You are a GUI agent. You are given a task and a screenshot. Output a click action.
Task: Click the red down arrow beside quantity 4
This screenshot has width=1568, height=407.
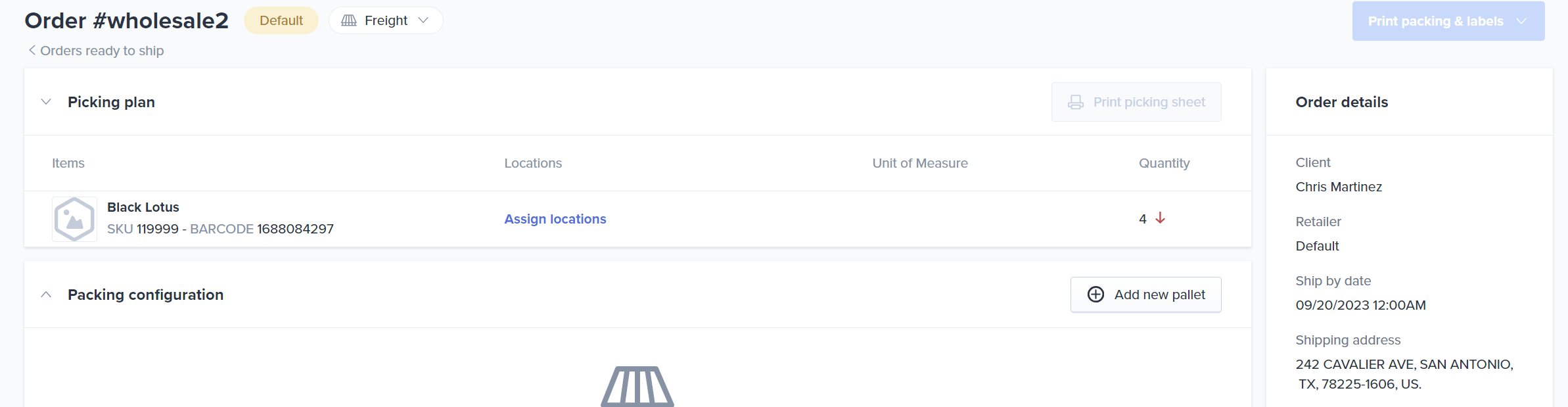tap(1161, 218)
